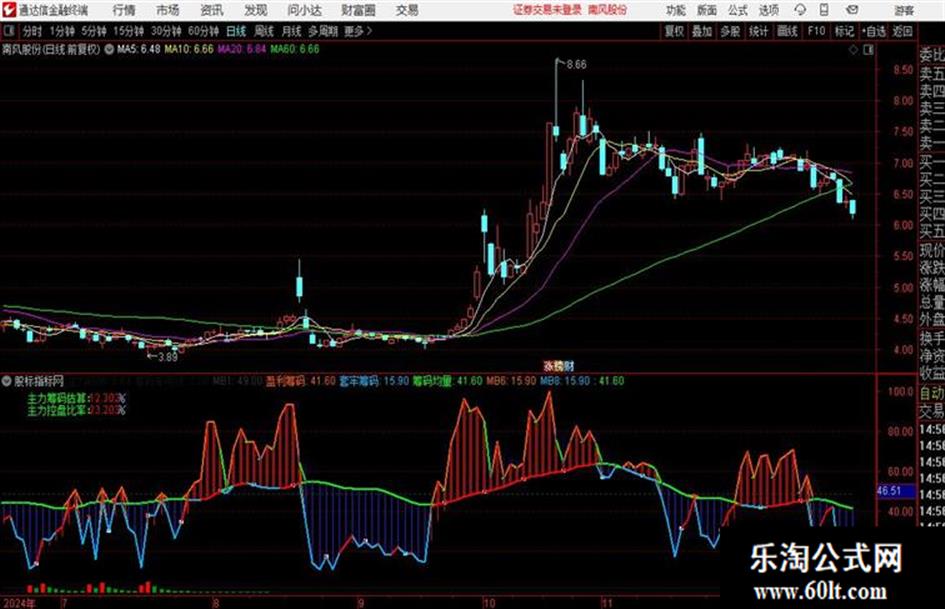The image size is (945, 609).
Task: Click the MA60: 6.66 indicator label
Action: point(295,49)
